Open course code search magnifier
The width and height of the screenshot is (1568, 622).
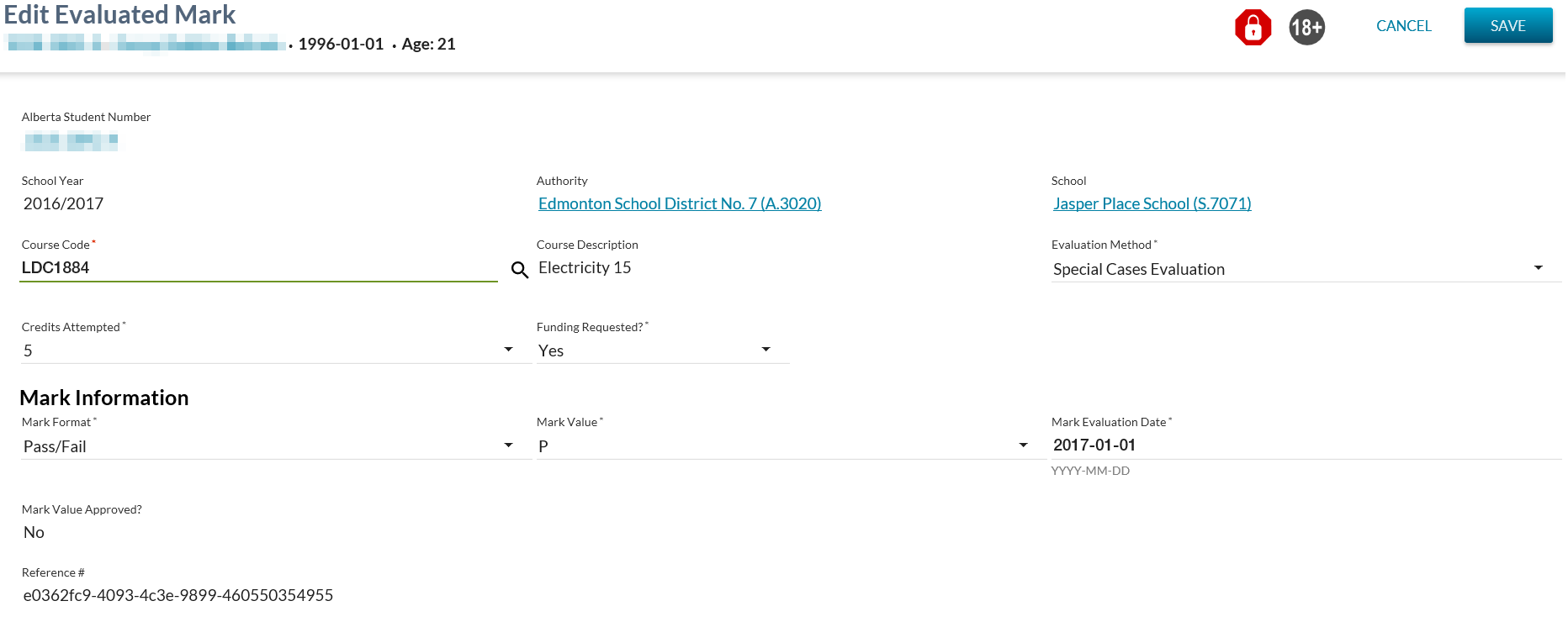tap(520, 270)
